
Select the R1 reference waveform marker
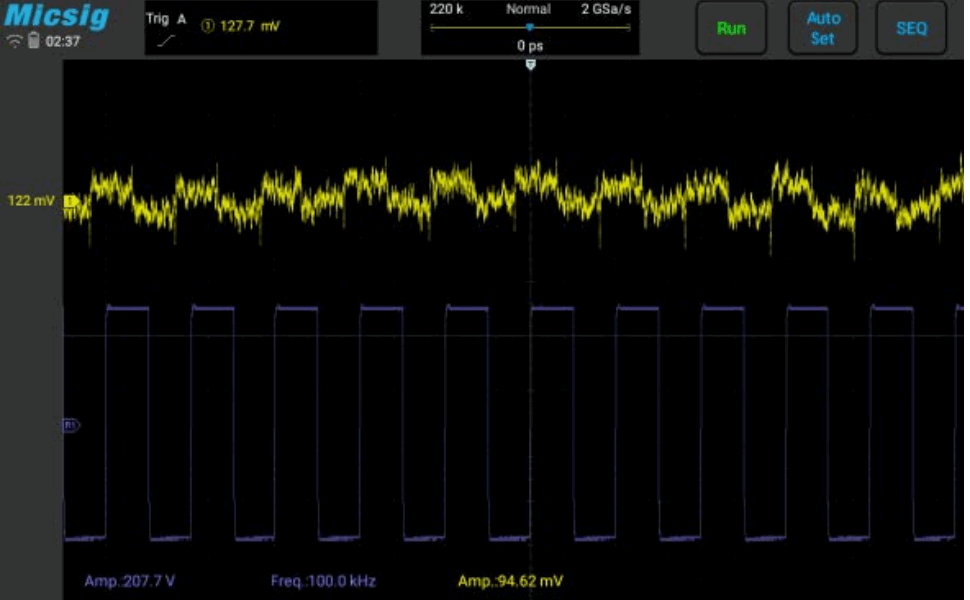70,425
